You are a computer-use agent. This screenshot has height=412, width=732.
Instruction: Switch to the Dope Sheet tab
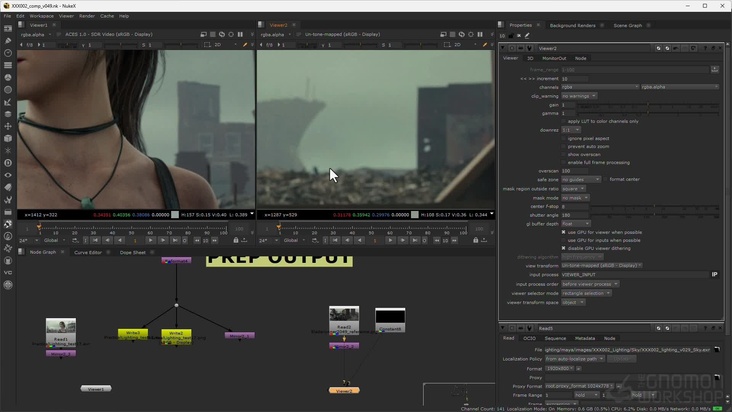coord(133,252)
